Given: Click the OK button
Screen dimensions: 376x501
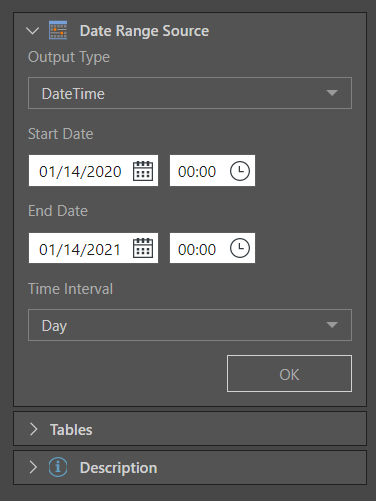Looking at the screenshot, I should pos(289,374).
